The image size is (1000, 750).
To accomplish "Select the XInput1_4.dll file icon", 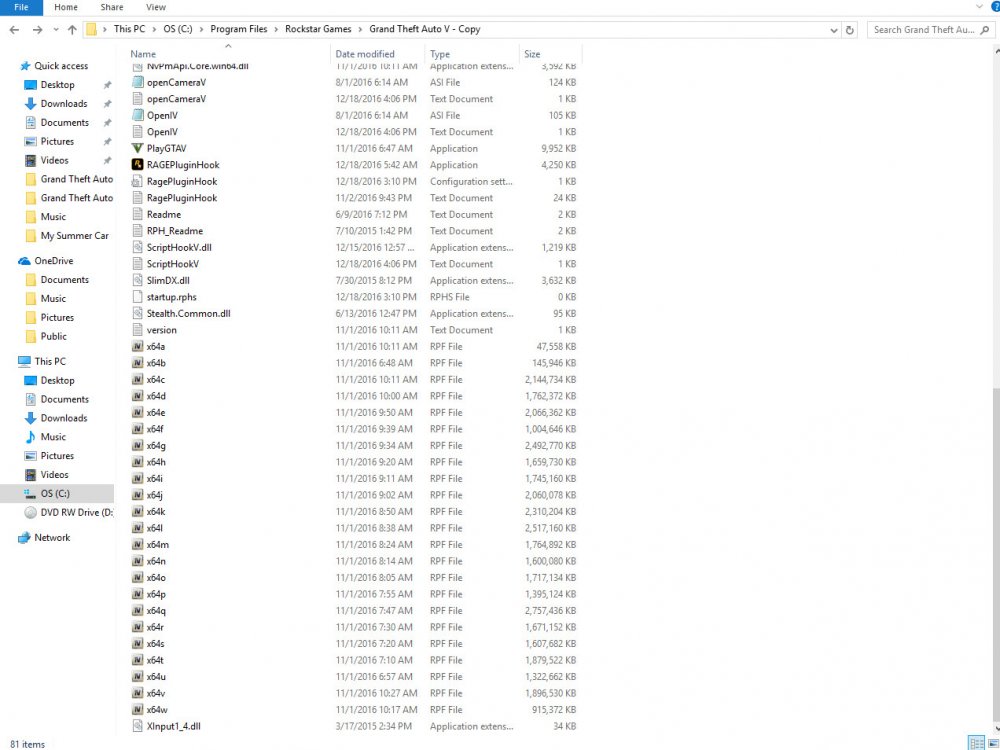I will [137, 726].
